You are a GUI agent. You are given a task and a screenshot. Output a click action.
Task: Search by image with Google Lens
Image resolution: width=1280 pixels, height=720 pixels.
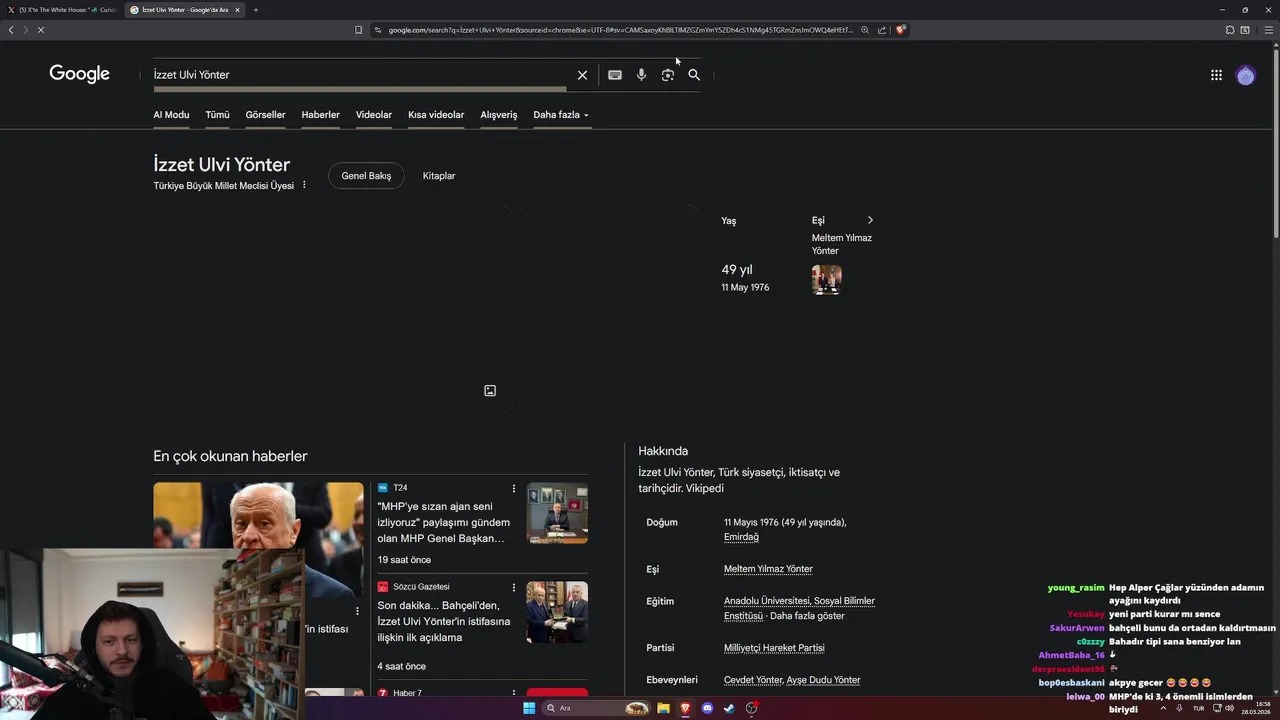coord(667,75)
